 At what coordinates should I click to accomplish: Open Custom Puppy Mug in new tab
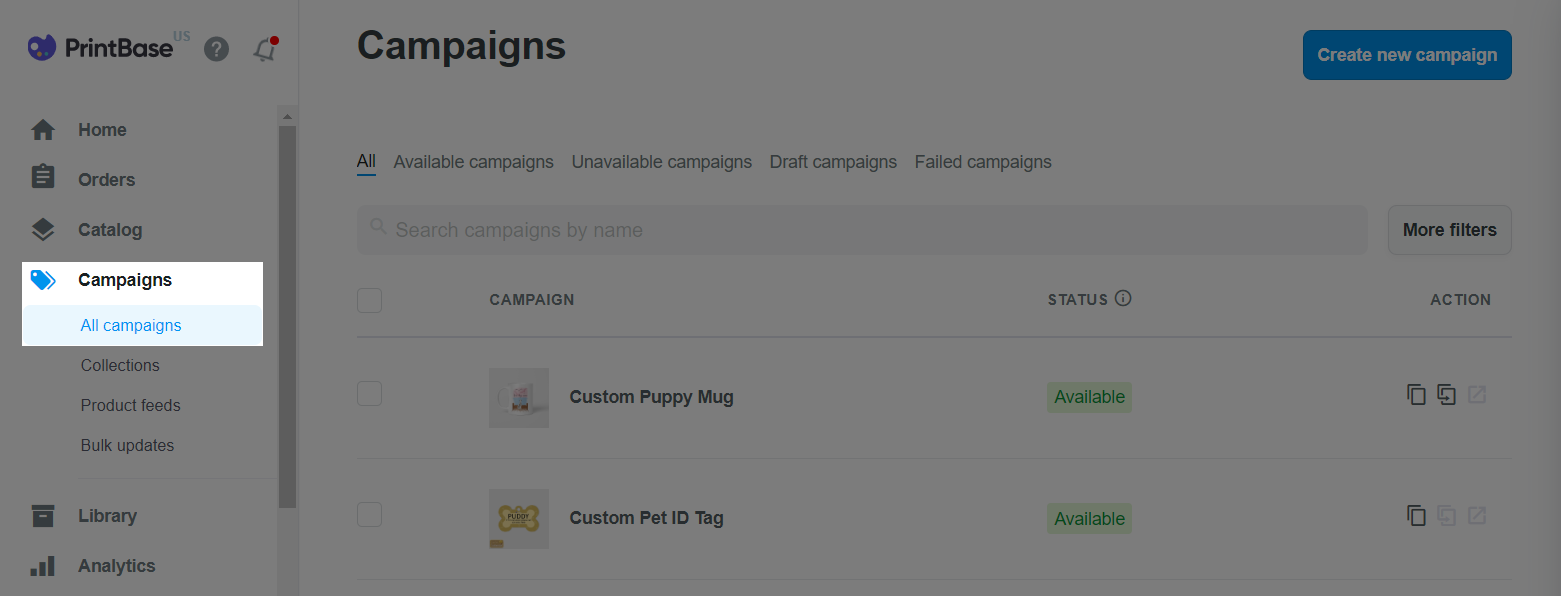pyautogui.click(x=1476, y=395)
